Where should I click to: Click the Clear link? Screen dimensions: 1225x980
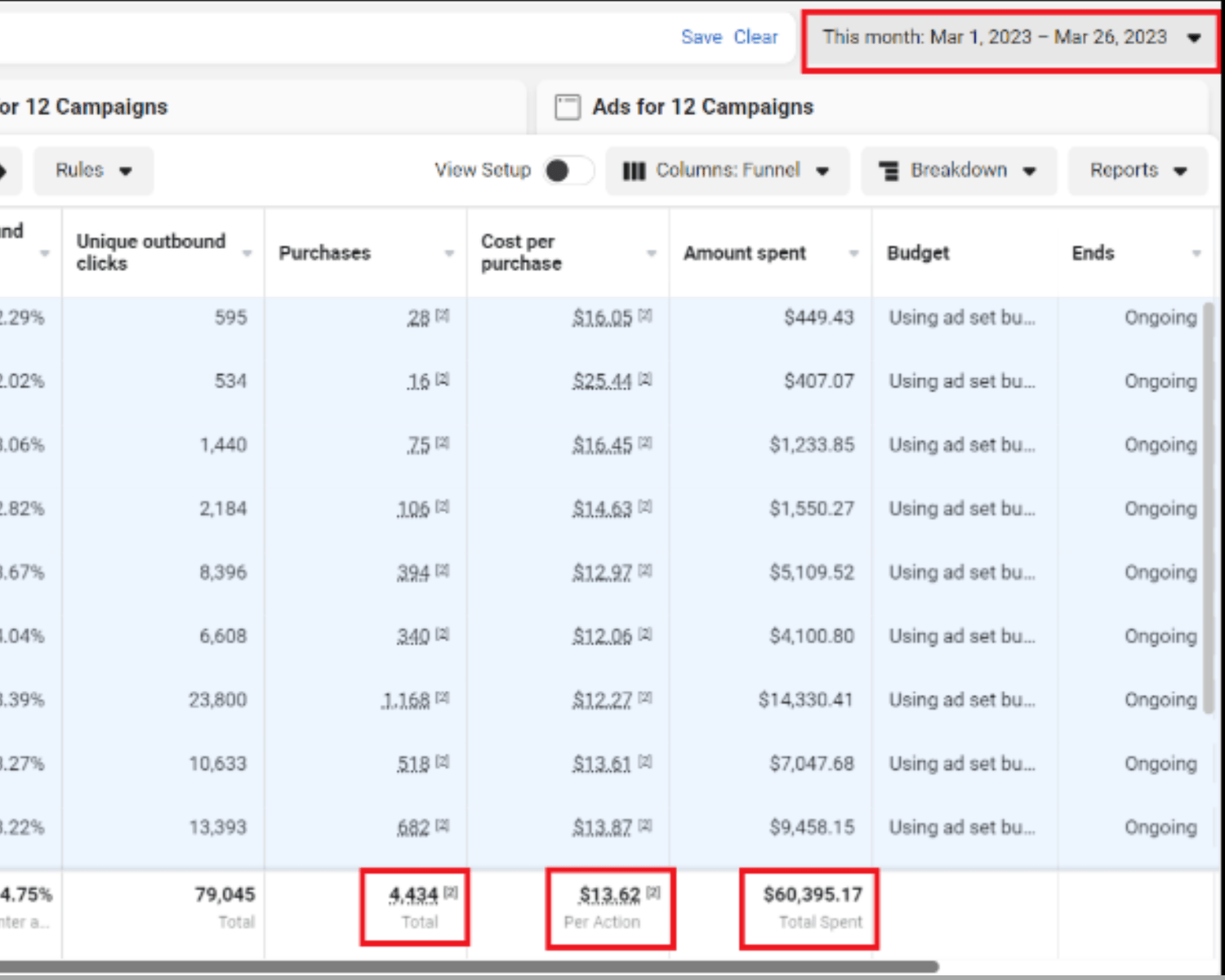(755, 38)
